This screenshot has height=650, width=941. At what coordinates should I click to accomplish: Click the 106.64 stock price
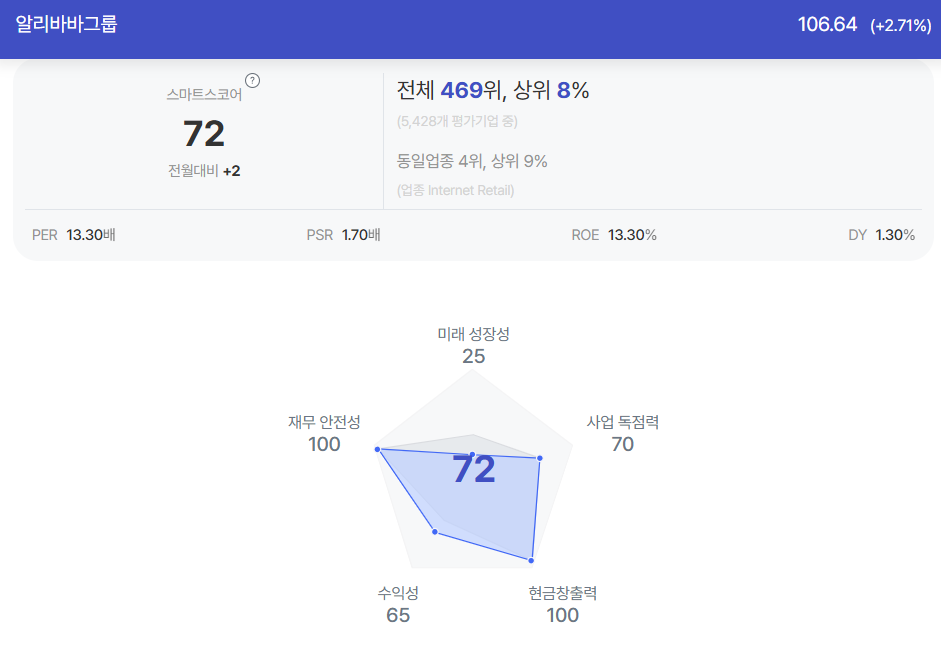[827, 24]
